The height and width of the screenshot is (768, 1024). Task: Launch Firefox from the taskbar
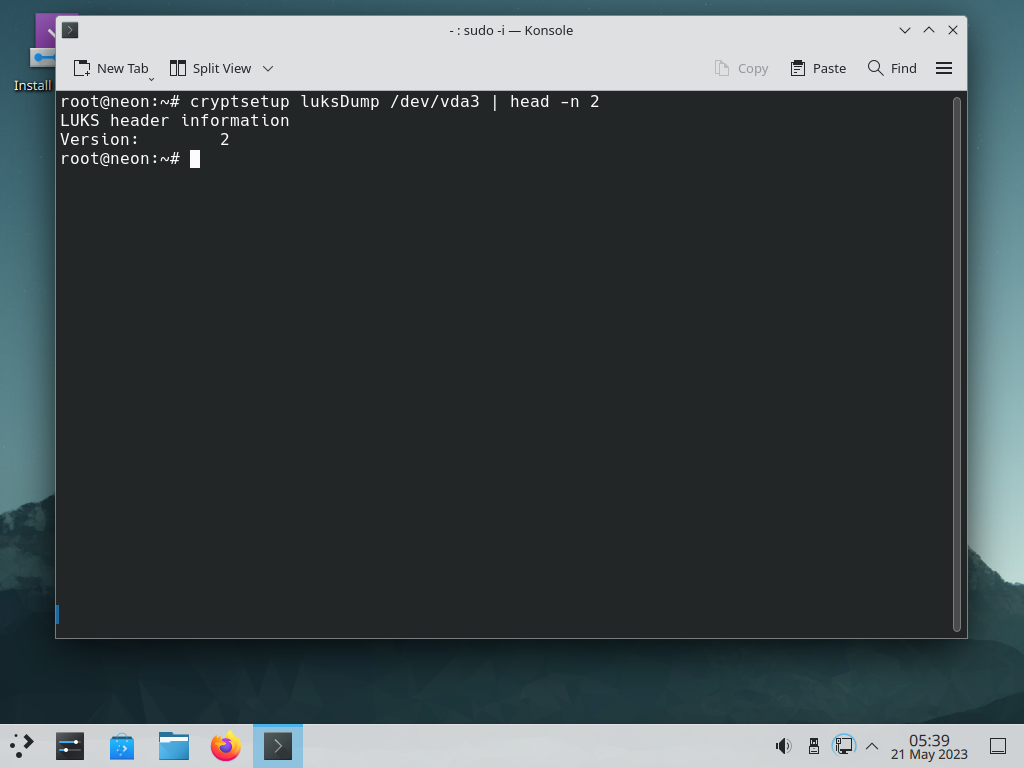pos(226,746)
